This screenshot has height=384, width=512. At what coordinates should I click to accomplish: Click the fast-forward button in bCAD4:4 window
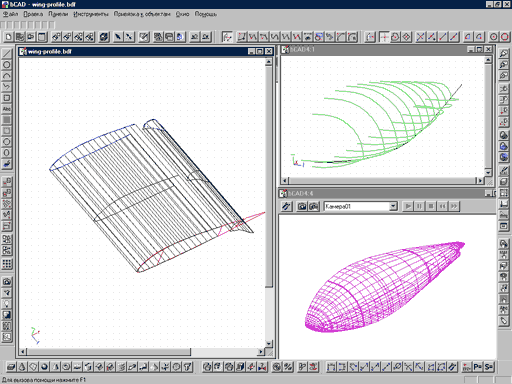(454, 206)
